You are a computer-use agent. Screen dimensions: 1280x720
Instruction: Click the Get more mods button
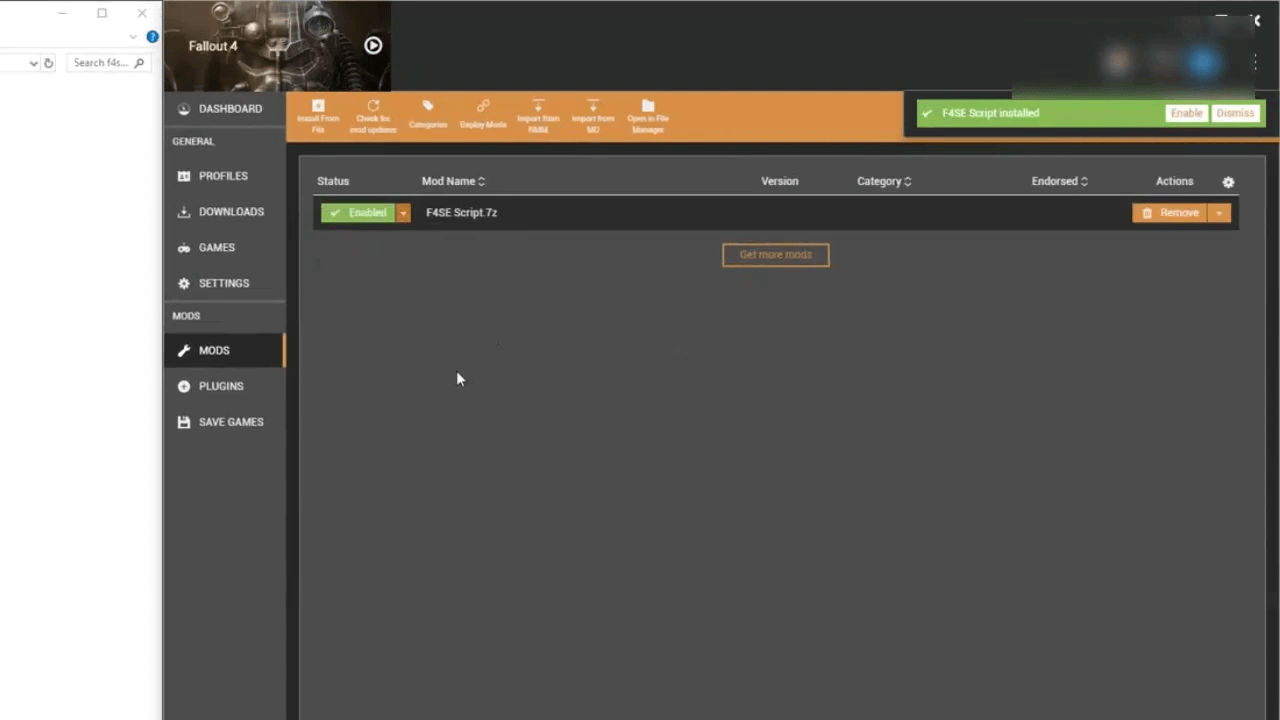[x=776, y=255]
